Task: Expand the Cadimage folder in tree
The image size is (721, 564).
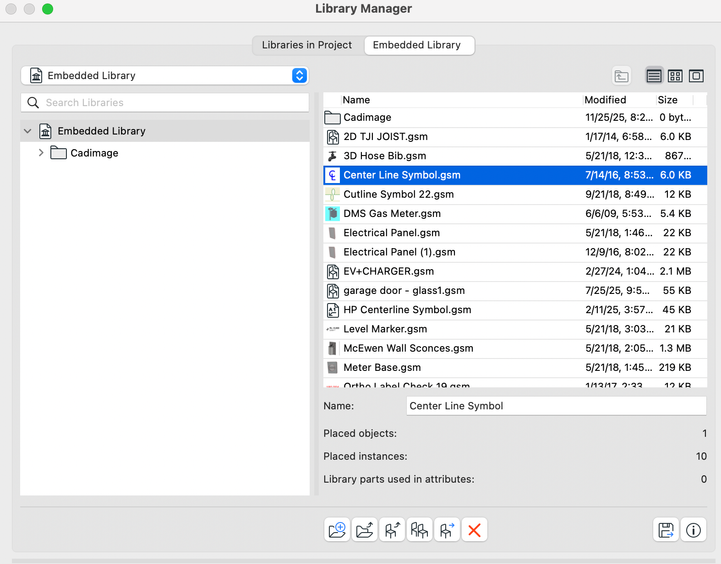Action: tap(41, 153)
